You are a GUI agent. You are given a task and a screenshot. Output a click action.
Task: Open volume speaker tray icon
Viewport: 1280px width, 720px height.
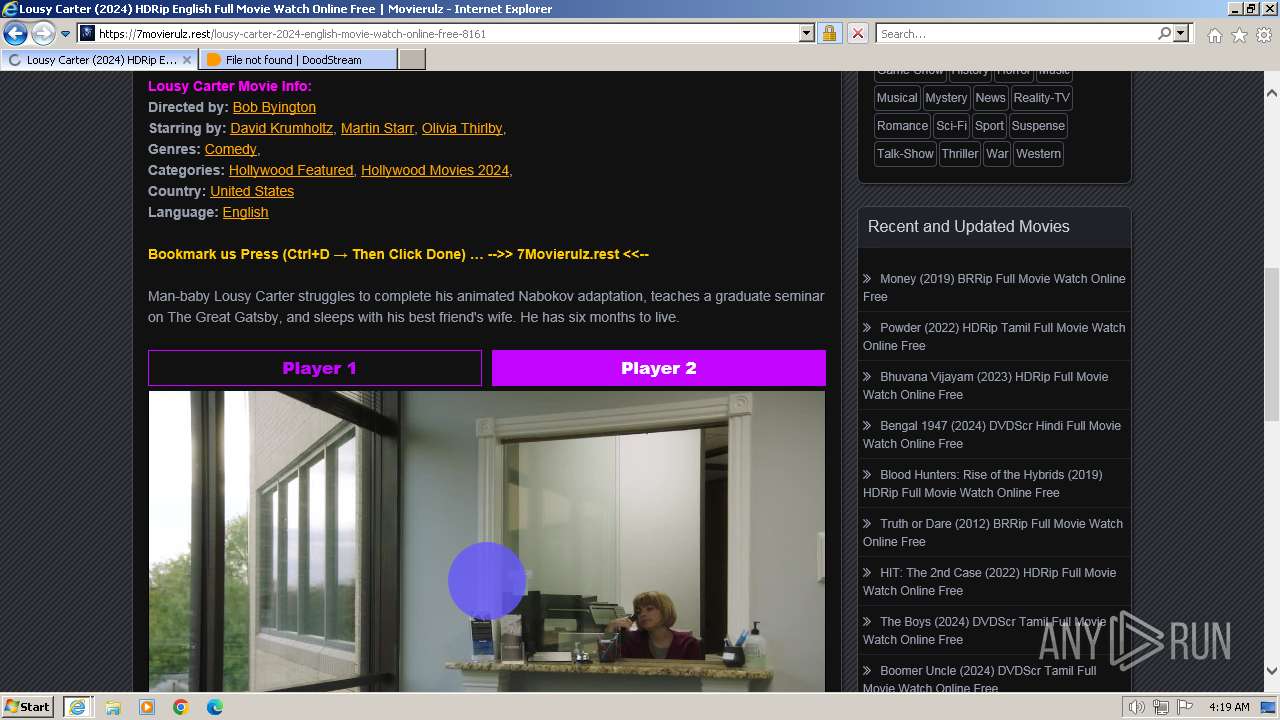(x=1137, y=707)
